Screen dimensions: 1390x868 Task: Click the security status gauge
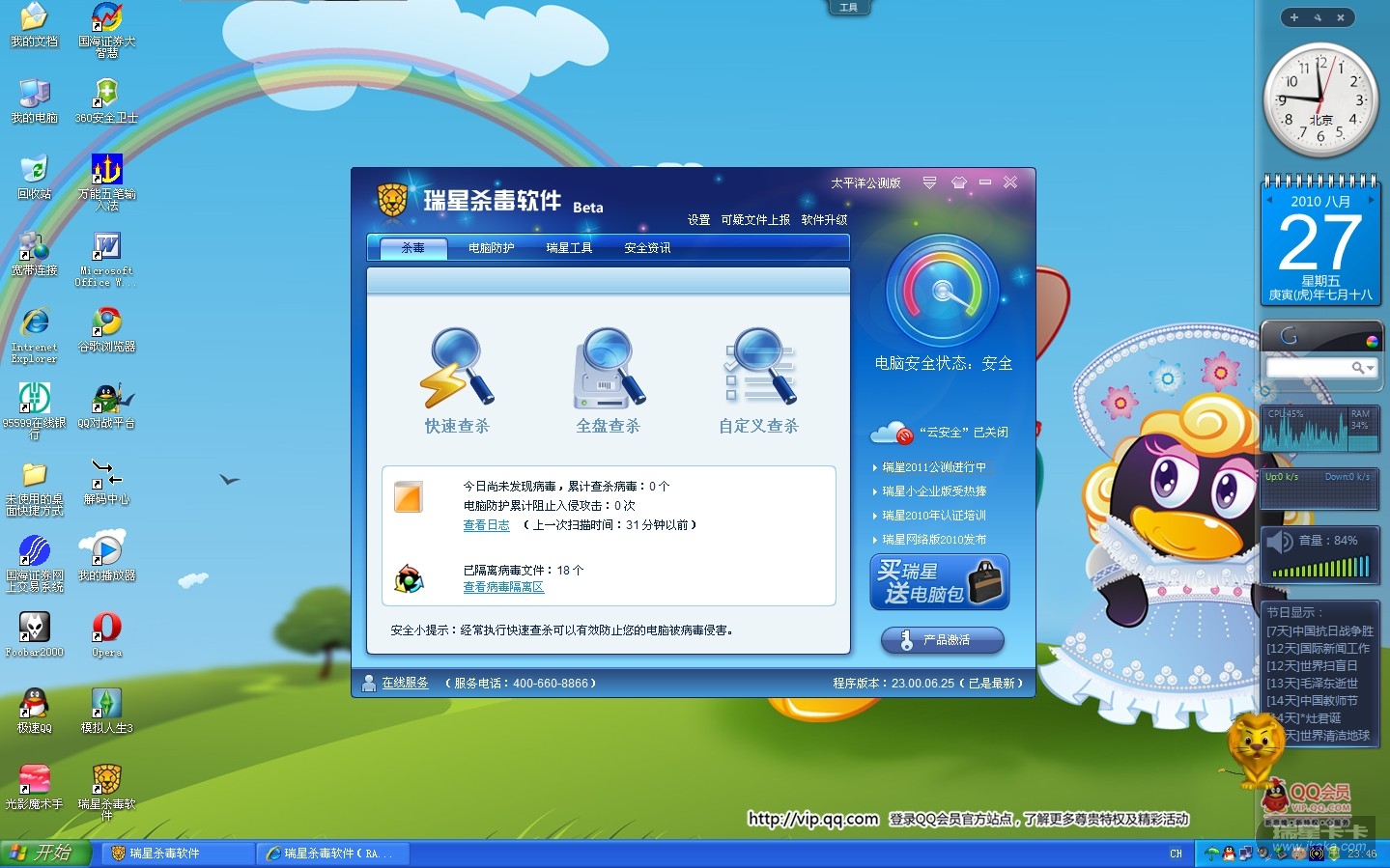point(942,290)
